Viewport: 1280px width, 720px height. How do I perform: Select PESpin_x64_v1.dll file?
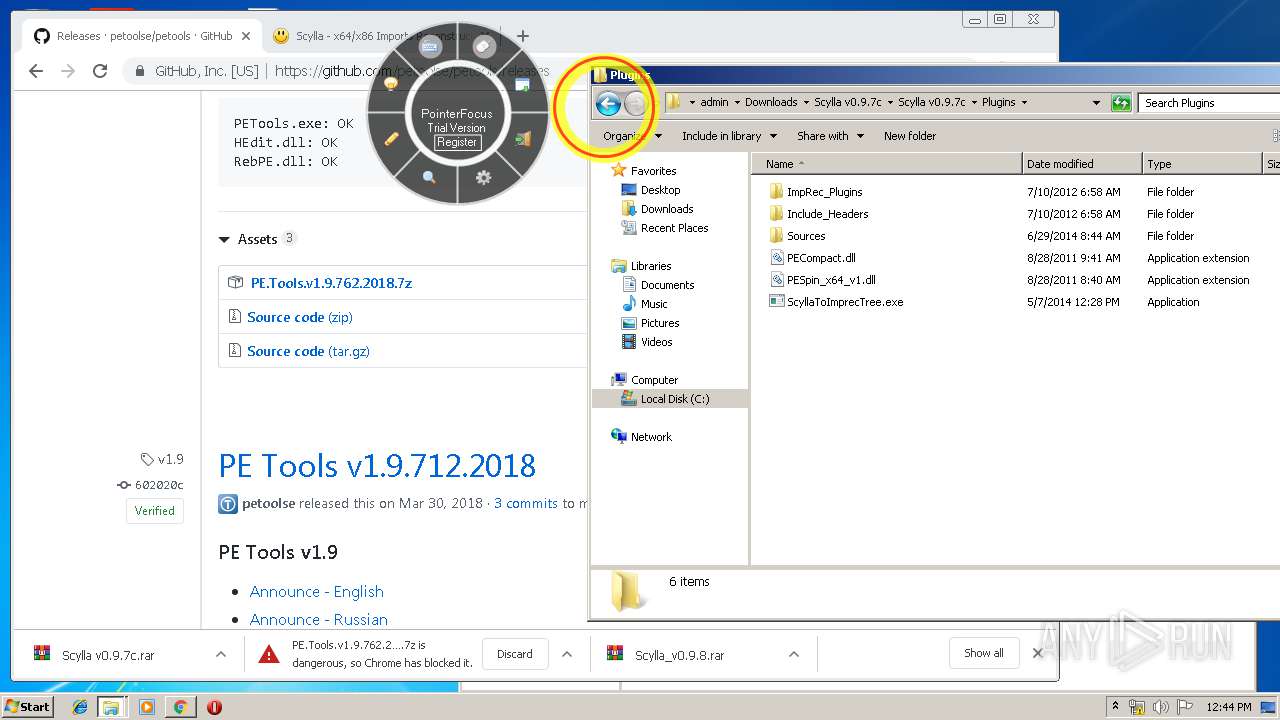(831, 280)
